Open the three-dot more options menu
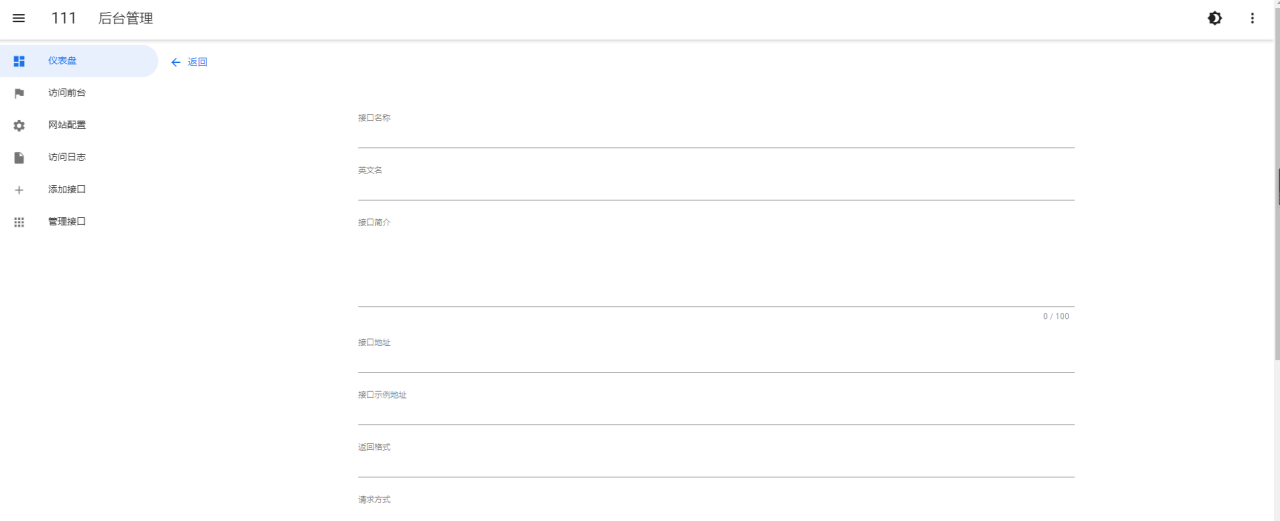The height and width of the screenshot is (521, 1280). pos(1252,18)
